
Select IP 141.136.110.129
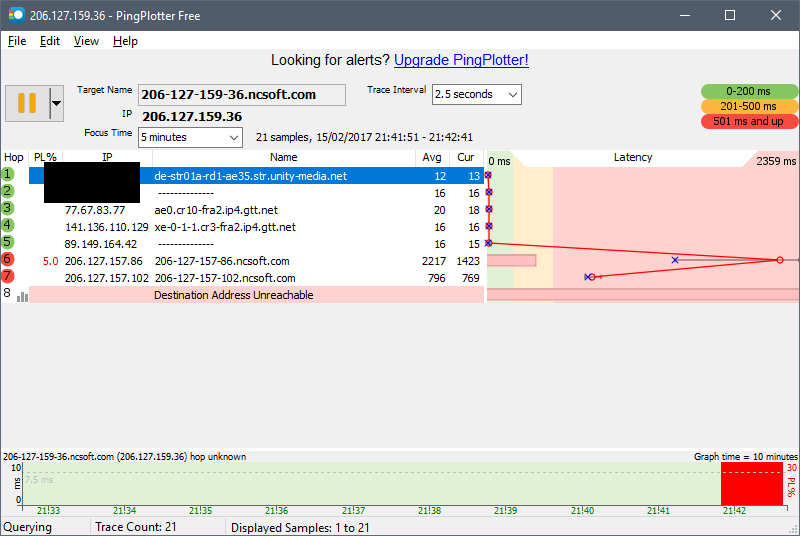point(107,227)
